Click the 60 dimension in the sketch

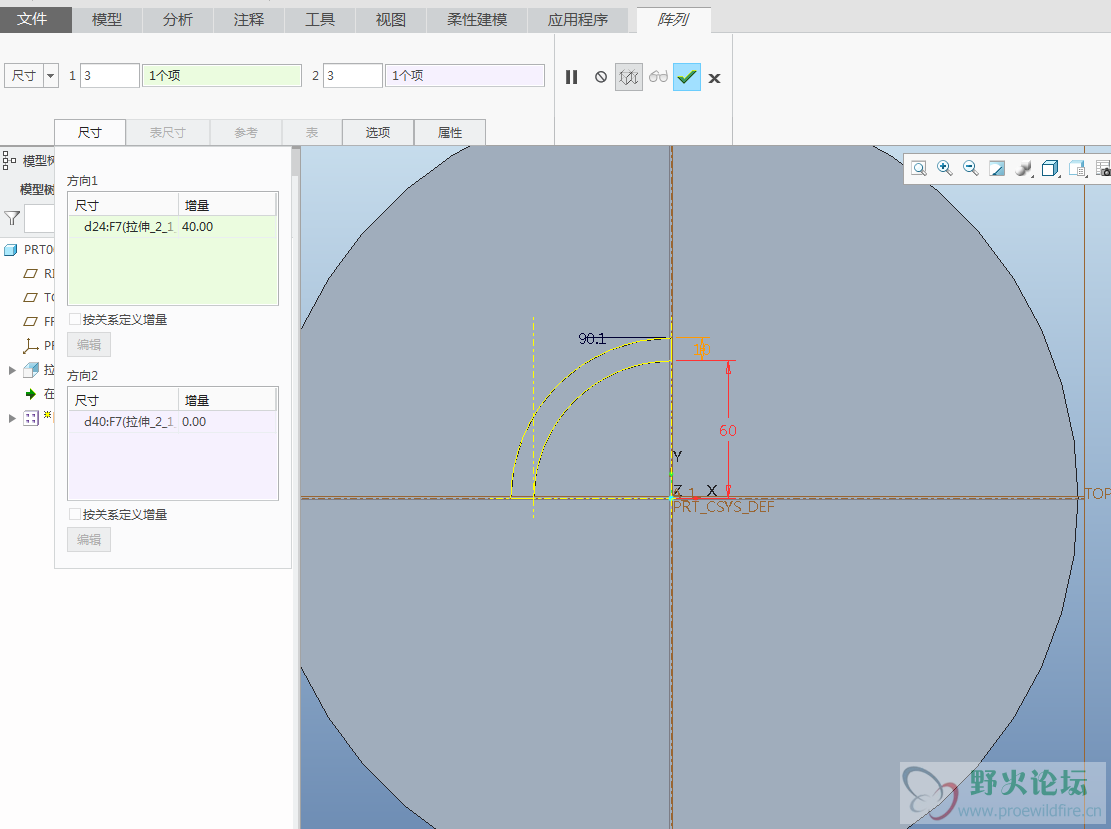tap(728, 430)
